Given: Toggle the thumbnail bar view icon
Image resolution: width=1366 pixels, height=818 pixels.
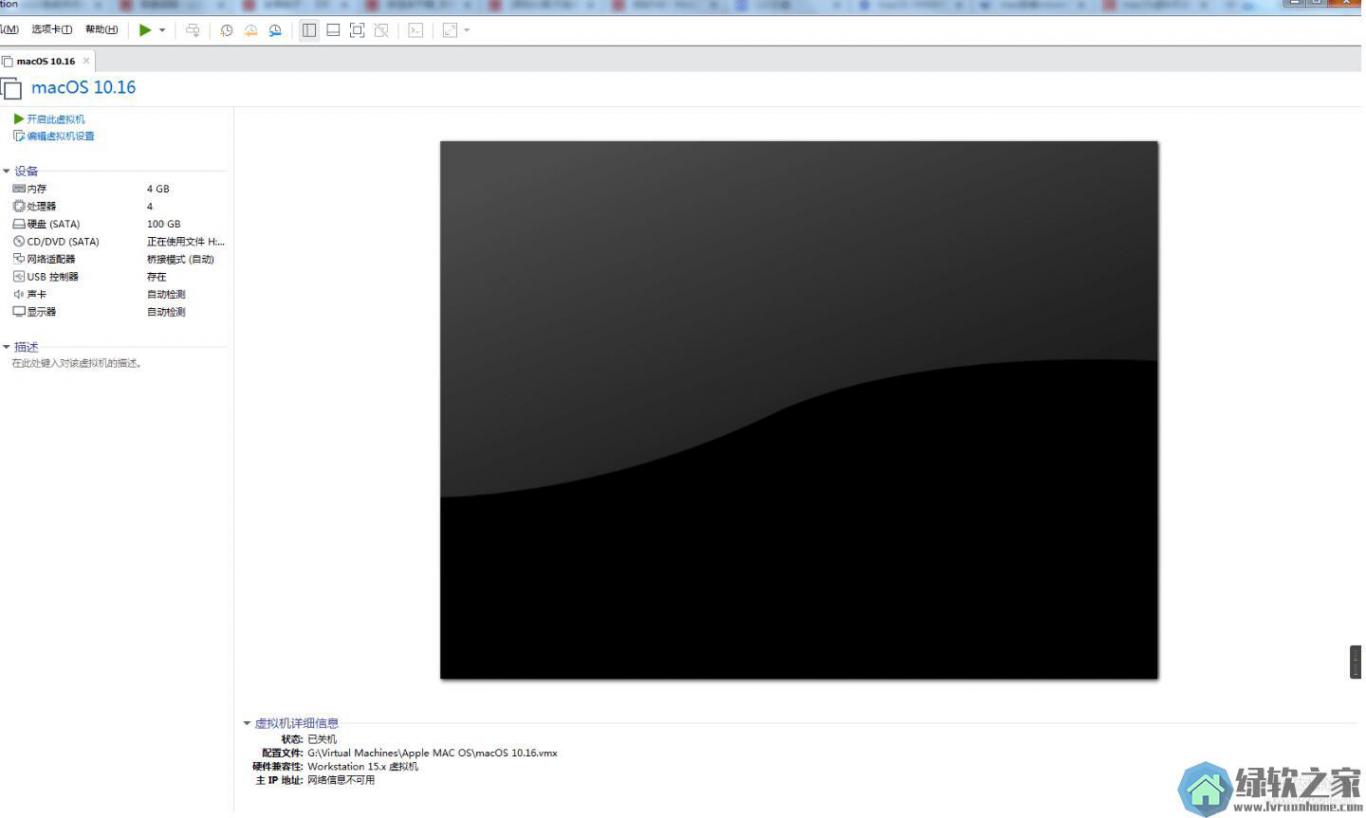Looking at the screenshot, I should 333,30.
